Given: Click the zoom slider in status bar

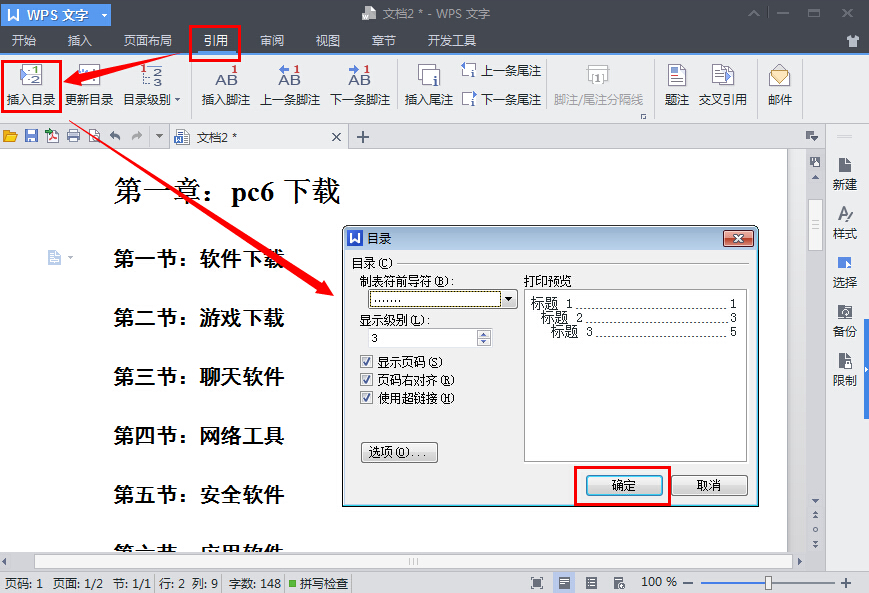Looking at the screenshot, I should click(768, 582).
